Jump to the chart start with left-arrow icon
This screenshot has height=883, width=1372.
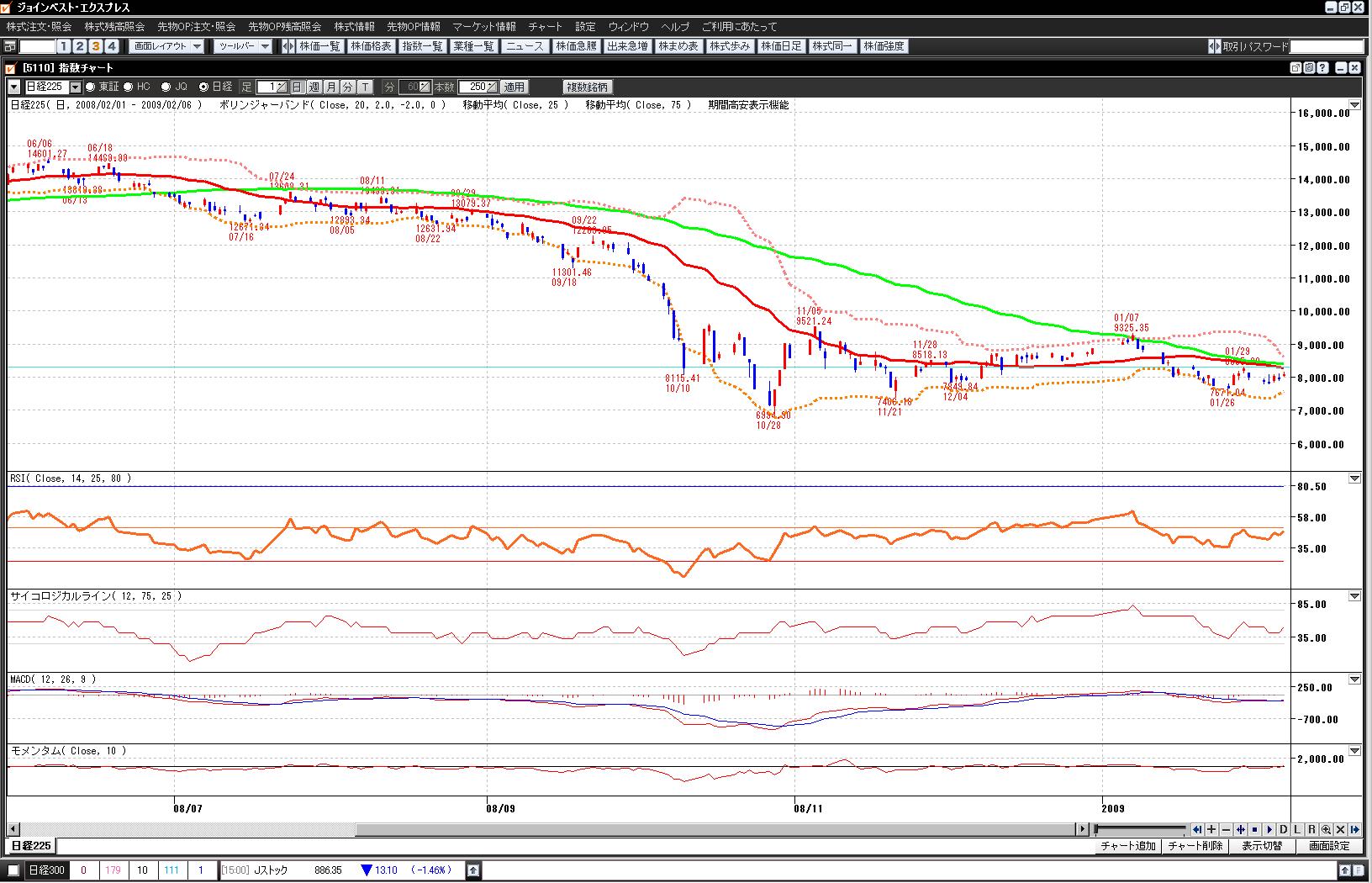point(1197,829)
